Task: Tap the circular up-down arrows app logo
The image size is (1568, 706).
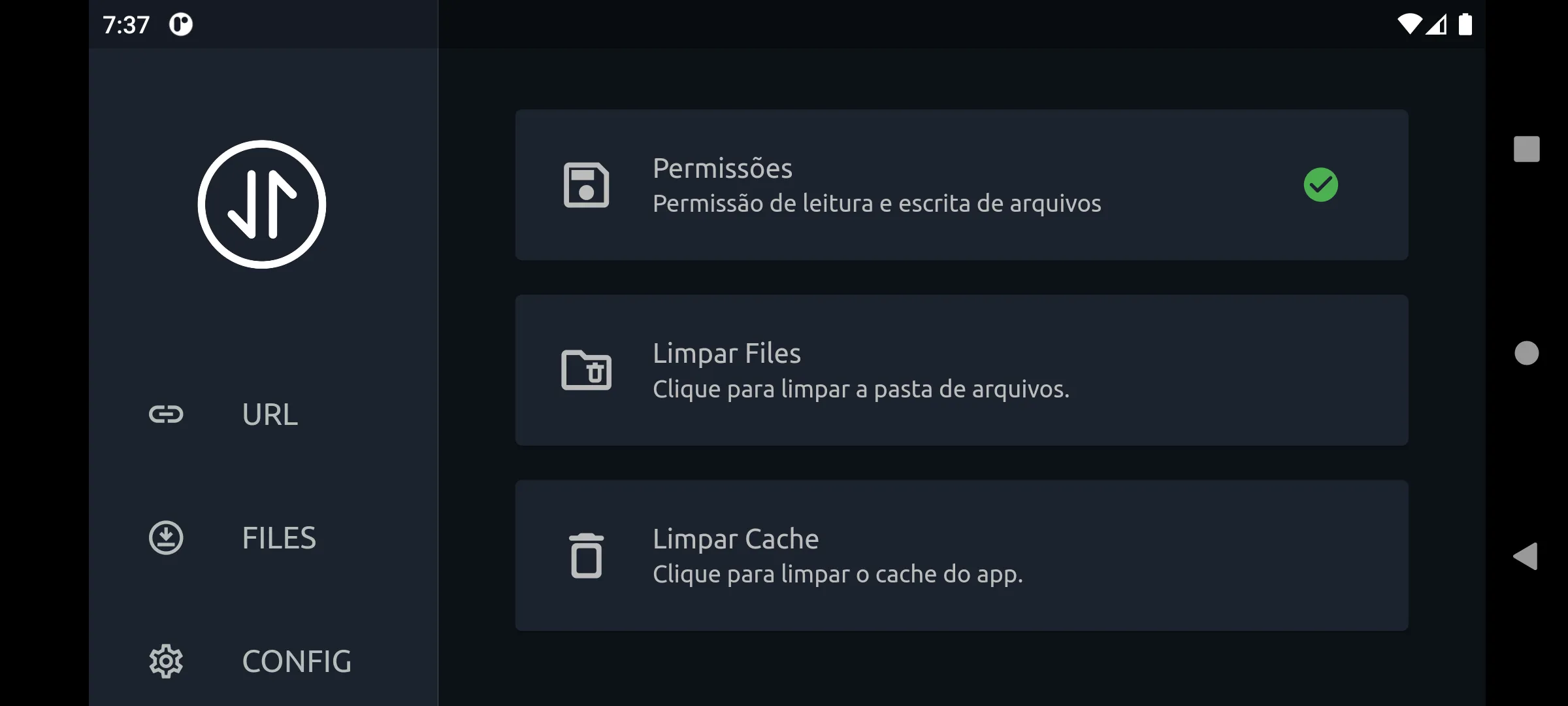Action: coord(261,204)
